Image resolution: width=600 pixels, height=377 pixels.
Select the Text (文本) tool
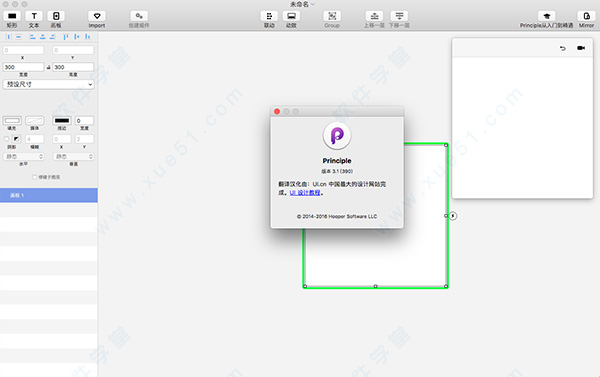(x=34, y=16)
